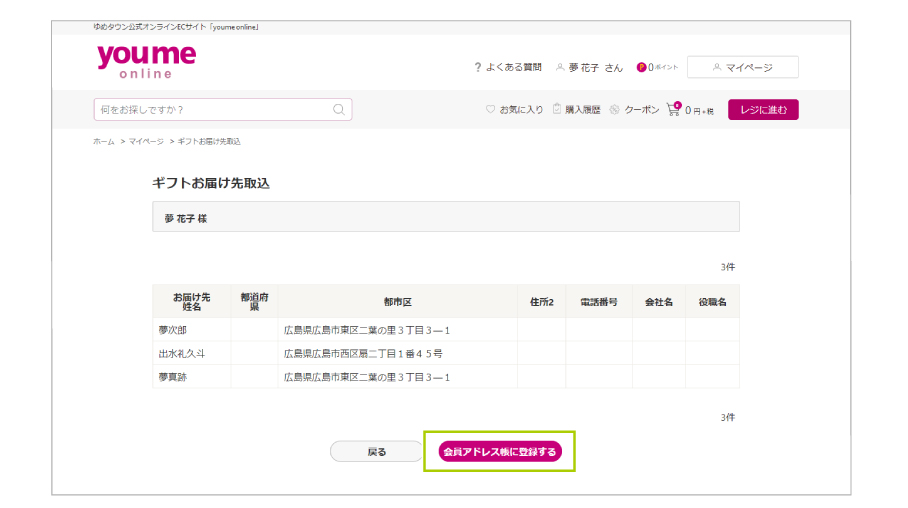Click the 夢 花子 様 name bar
Screen dimensions: 908x508
[446, 217]
